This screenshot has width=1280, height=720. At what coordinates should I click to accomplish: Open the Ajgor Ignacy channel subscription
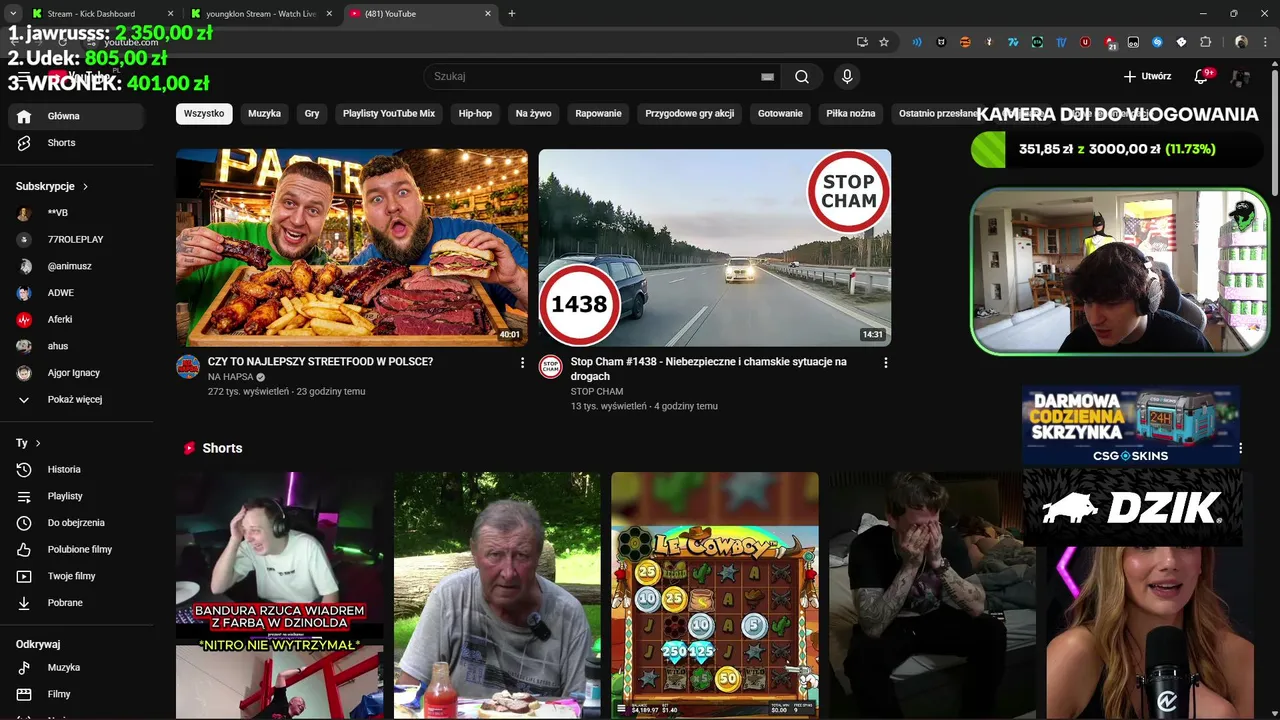click(78, 373)
